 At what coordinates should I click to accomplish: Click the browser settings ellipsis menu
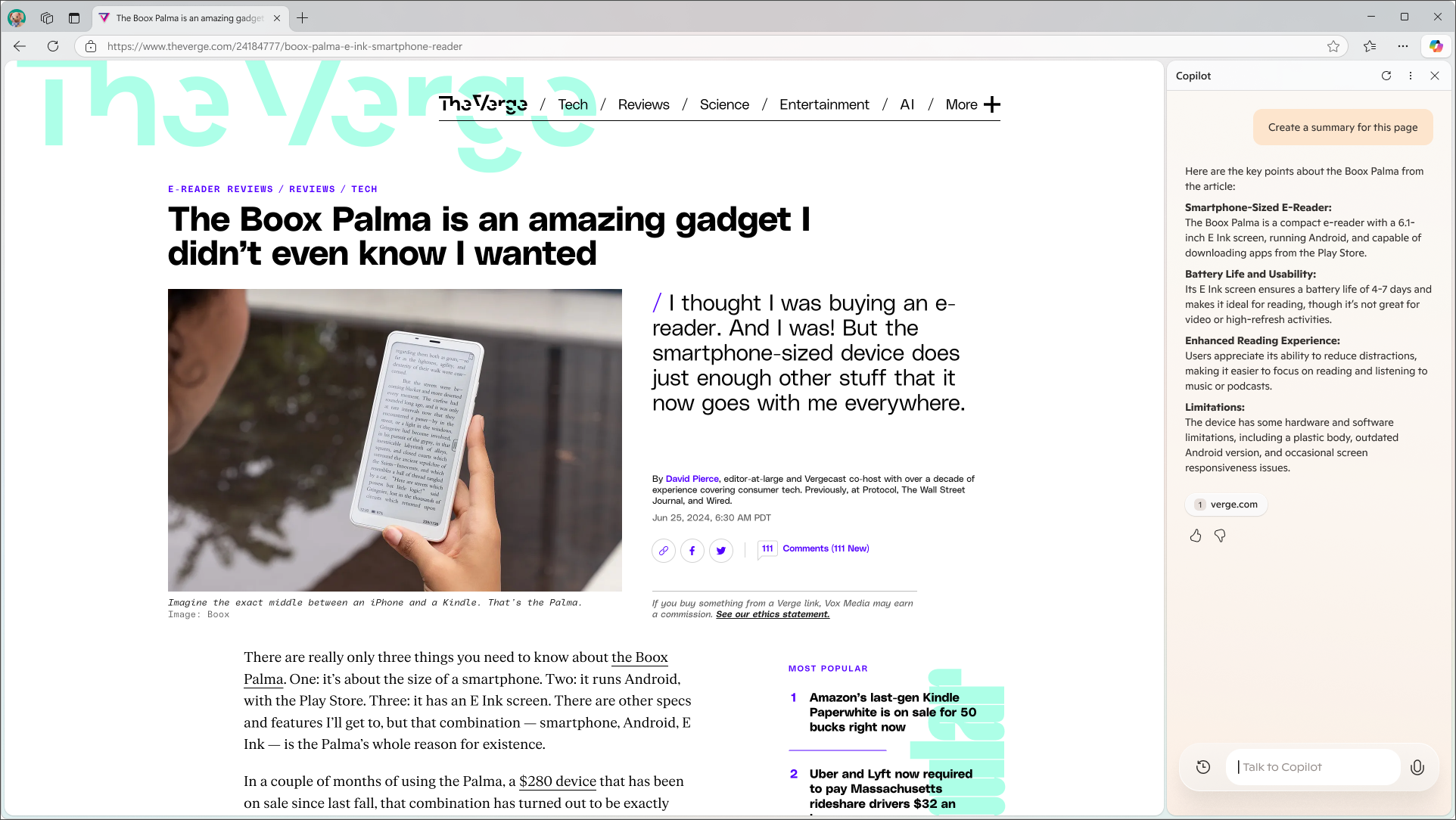[x=1404, y=46]
